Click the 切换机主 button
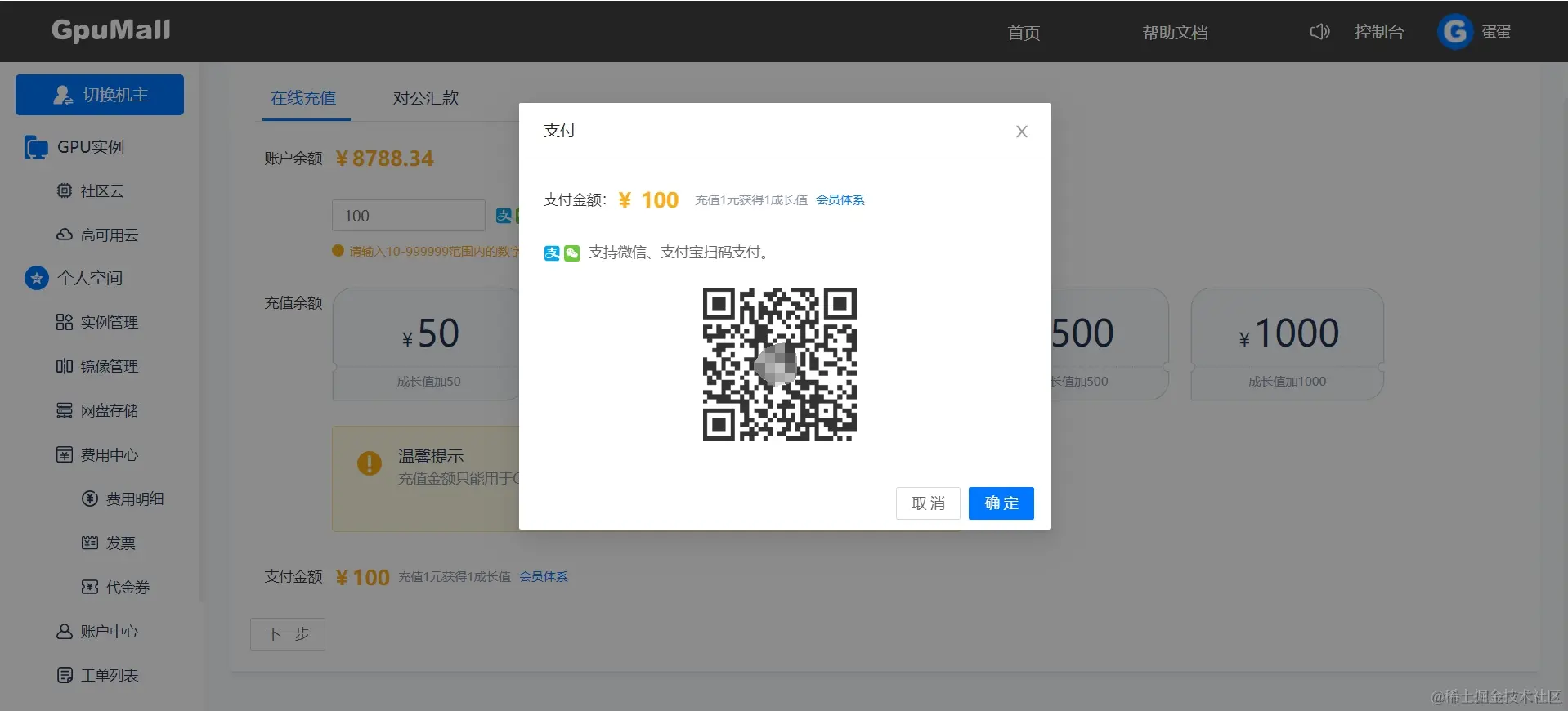Image resolution: width=1568 pixels, height=711 pixels. point(100,95)
